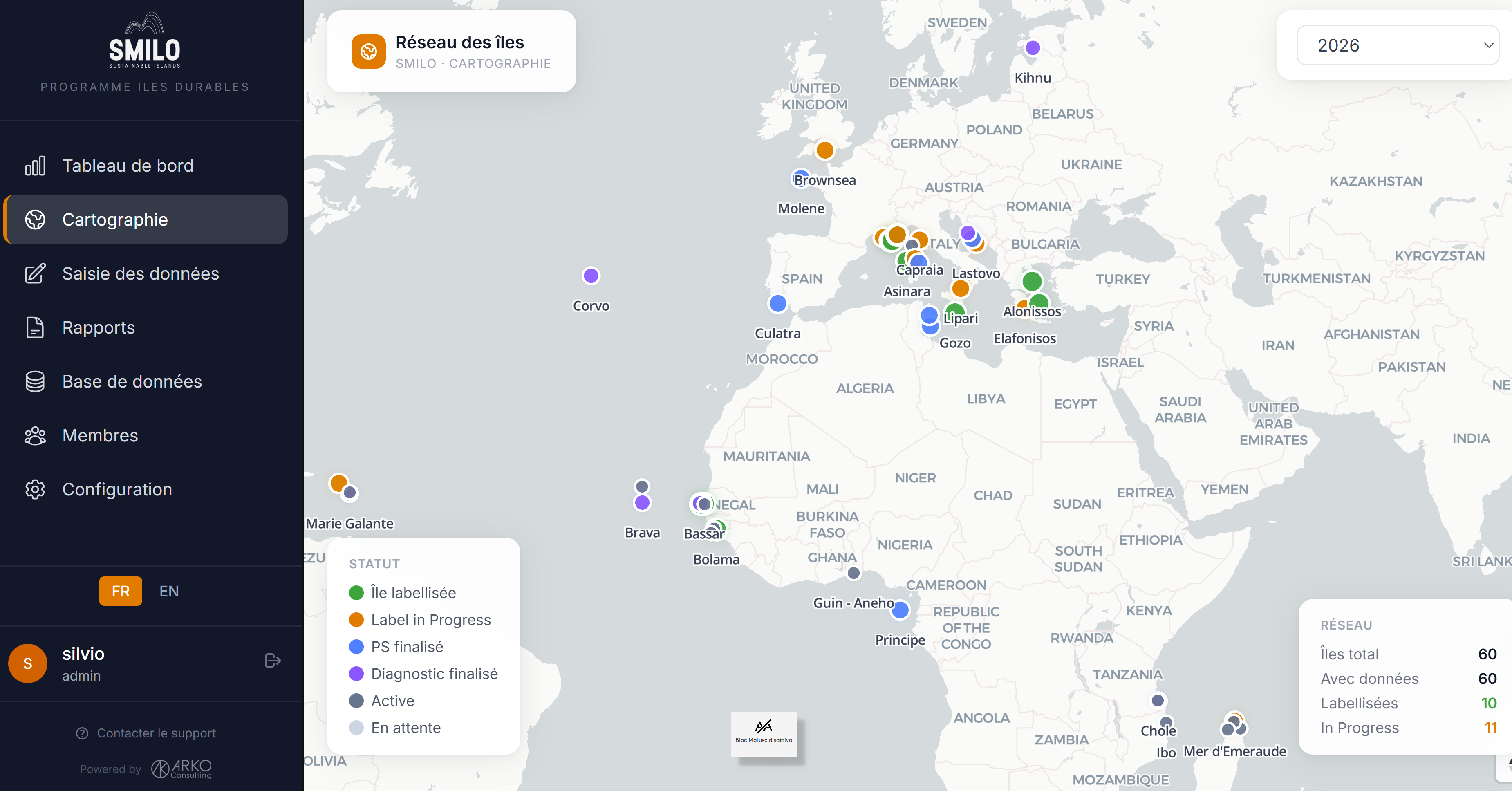
Task: Click the Configuration gear icon
Action: click(35, 489)
